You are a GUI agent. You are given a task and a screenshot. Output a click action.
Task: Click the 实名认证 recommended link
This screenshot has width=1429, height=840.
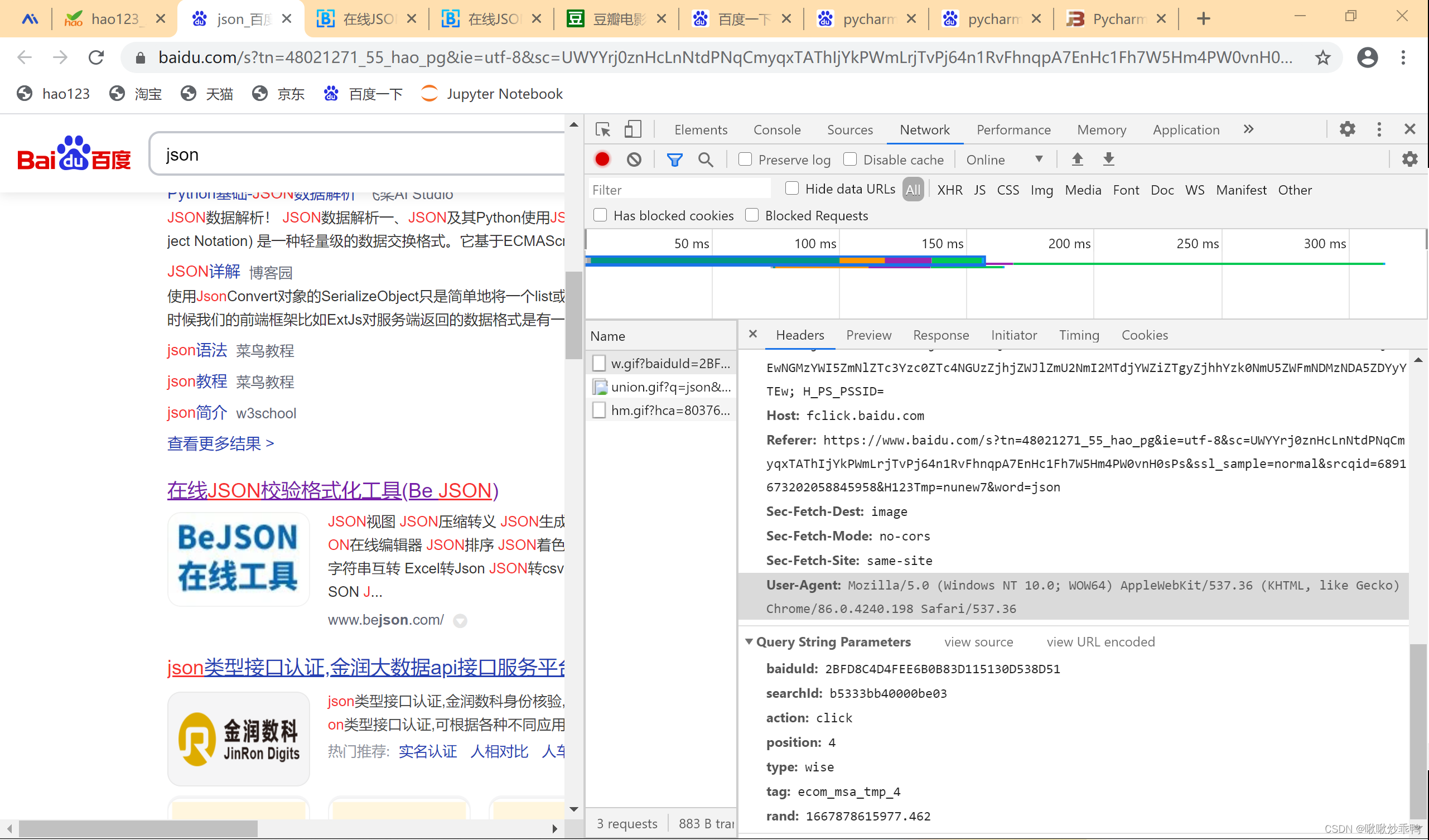point(428,751)
